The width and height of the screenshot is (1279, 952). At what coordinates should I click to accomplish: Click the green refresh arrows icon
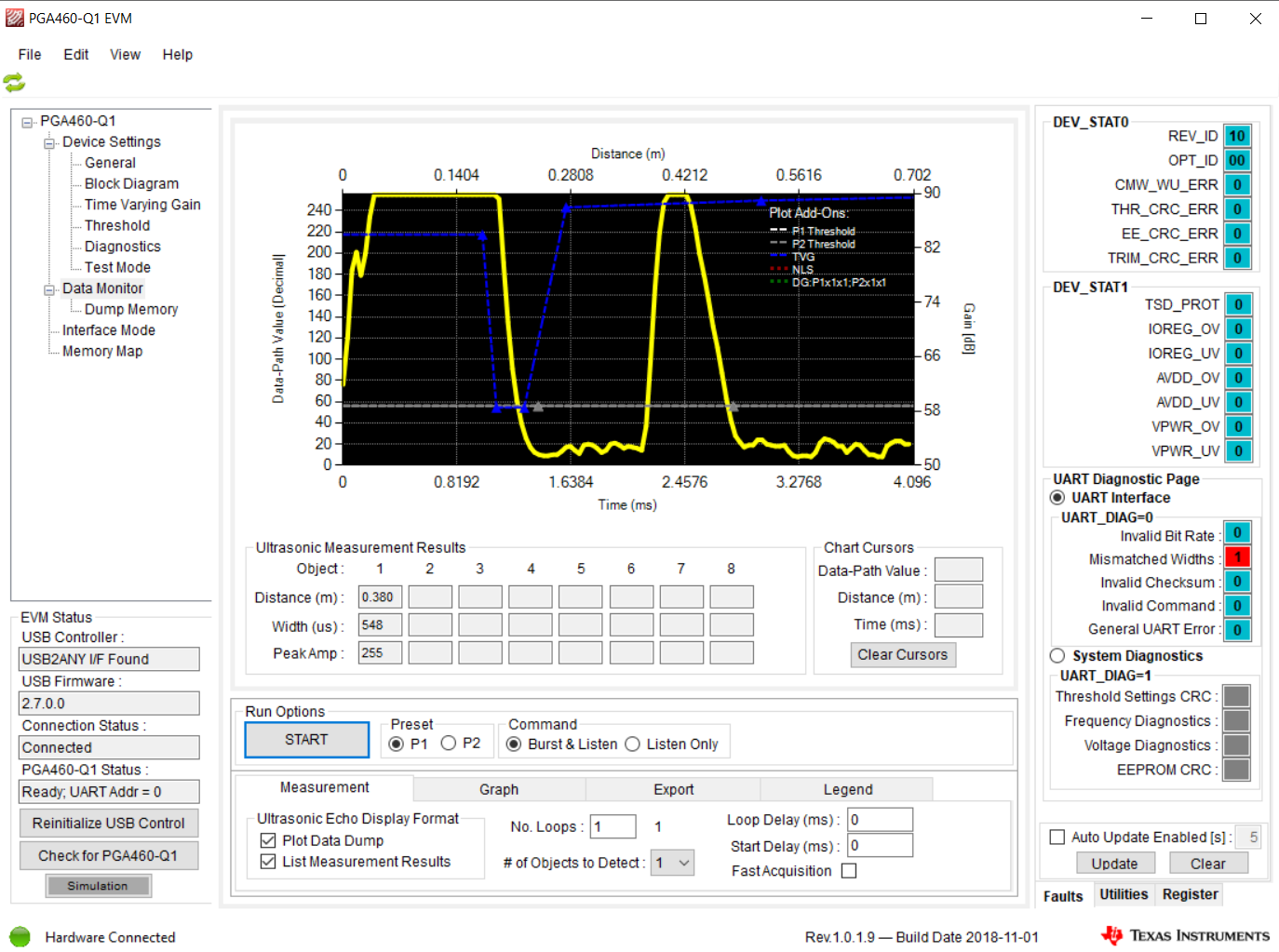tap(14, 83)
